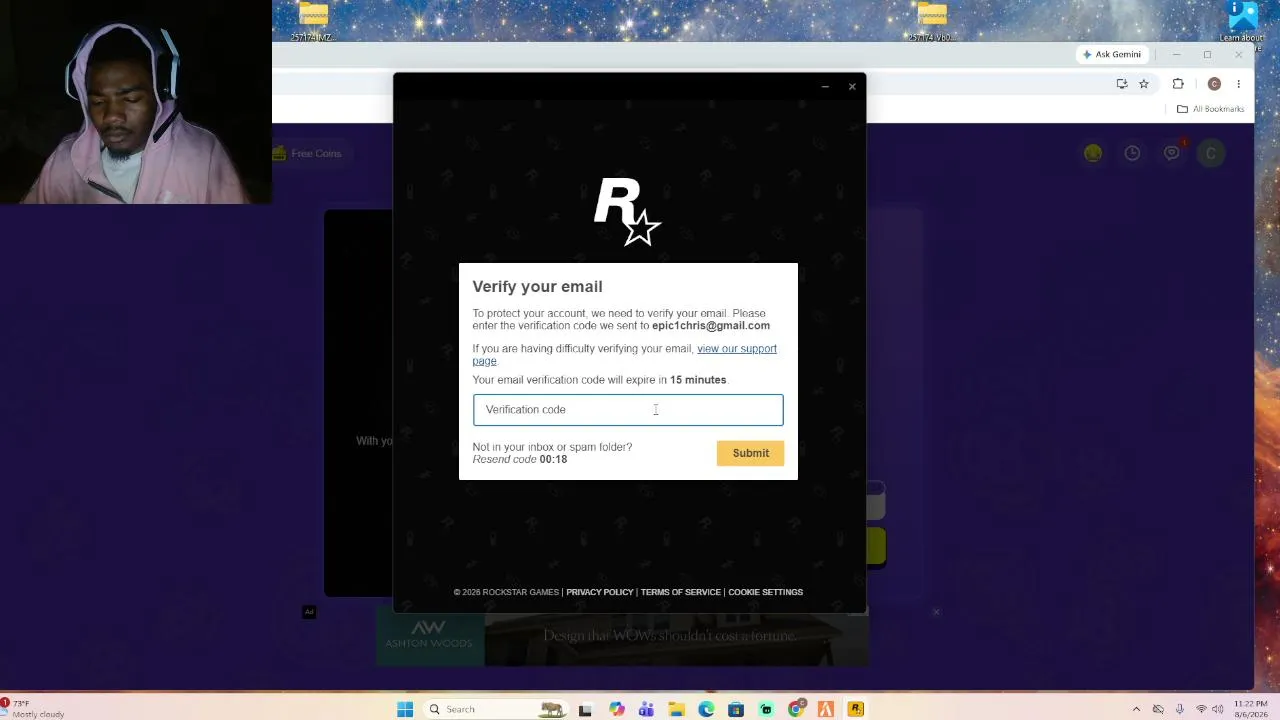Click Free Coins on the web page

(x=307, y=154)
